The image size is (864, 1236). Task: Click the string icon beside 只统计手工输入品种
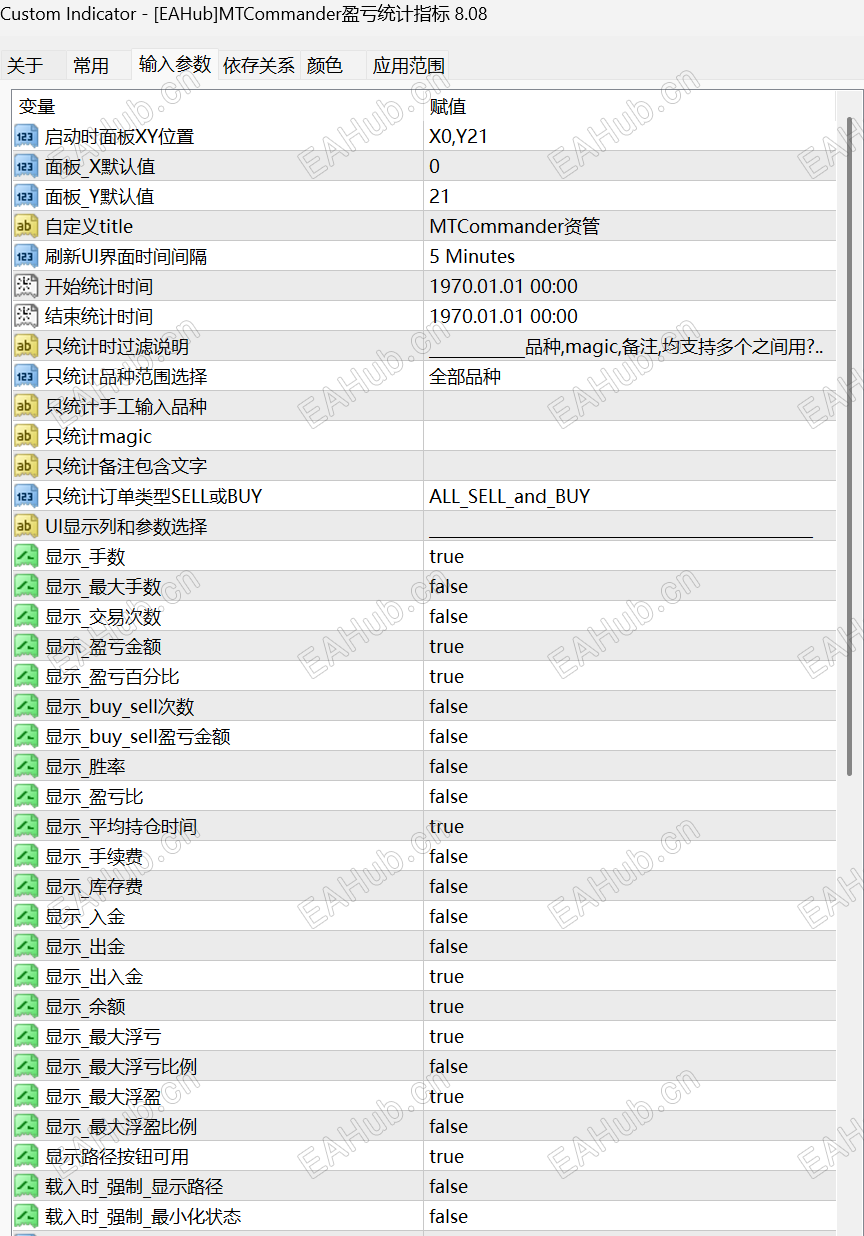[27, 406]
